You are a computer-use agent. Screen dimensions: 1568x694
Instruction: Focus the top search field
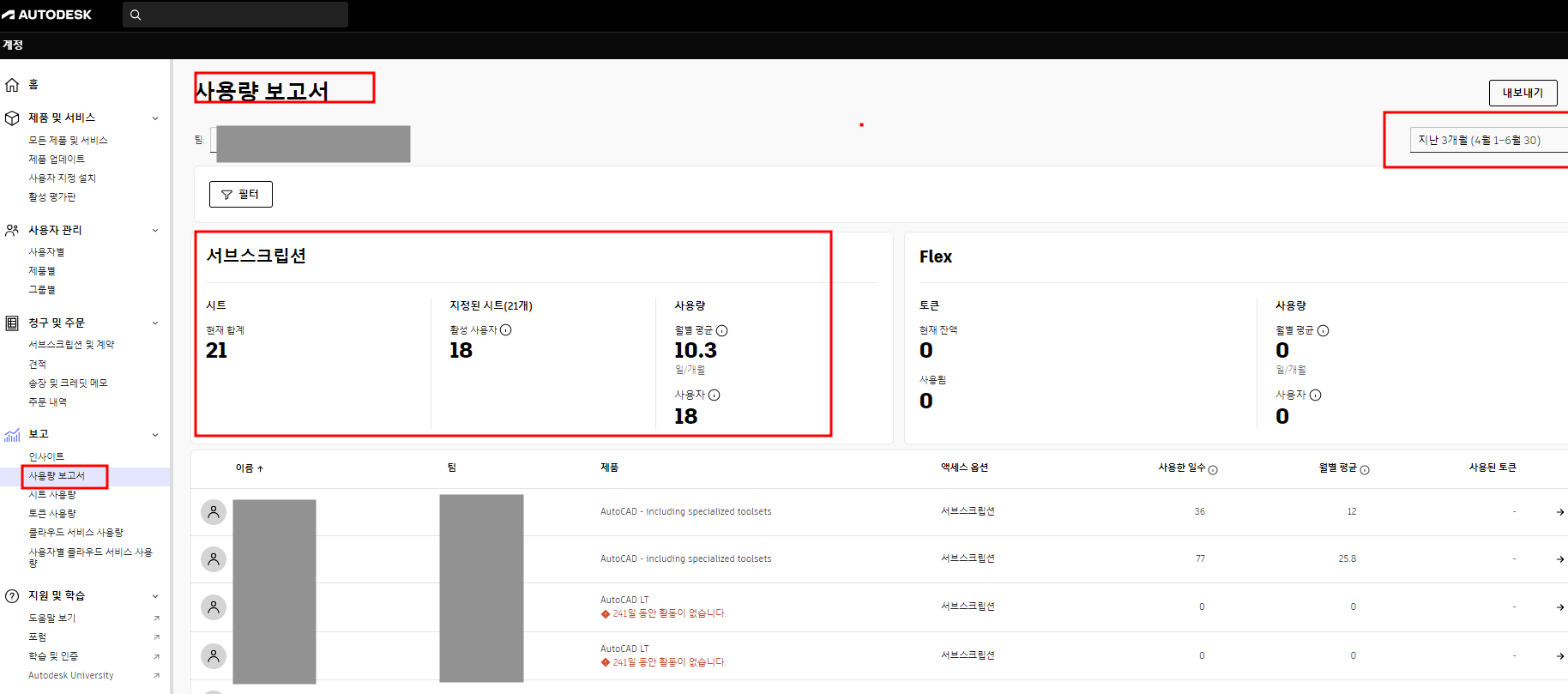pyautogui.click(x=235, y=15)
